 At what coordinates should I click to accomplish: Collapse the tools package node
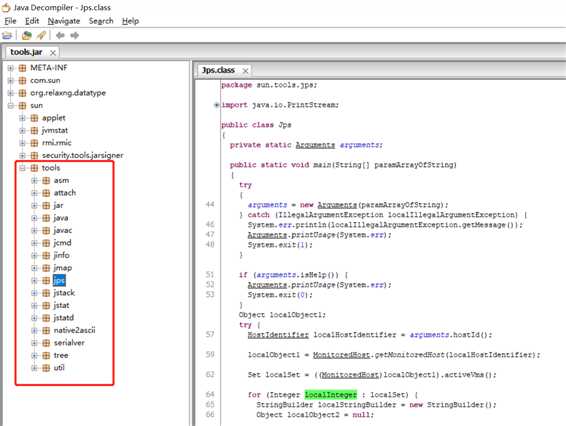(x=22, y=168)
